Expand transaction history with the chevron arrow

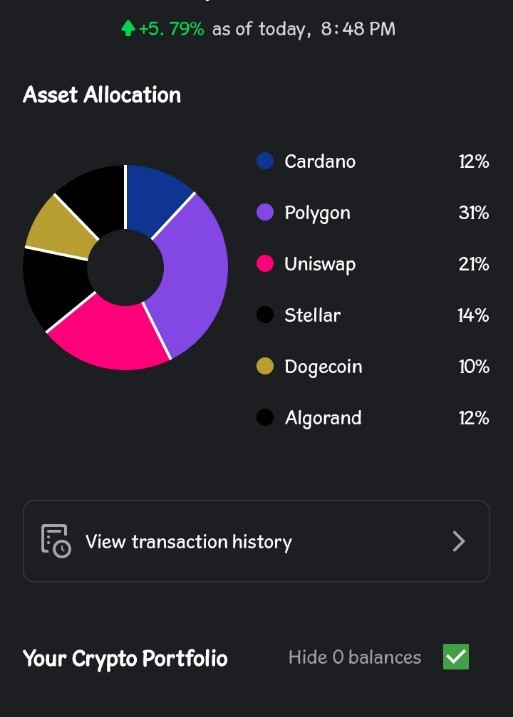(459, 541)
